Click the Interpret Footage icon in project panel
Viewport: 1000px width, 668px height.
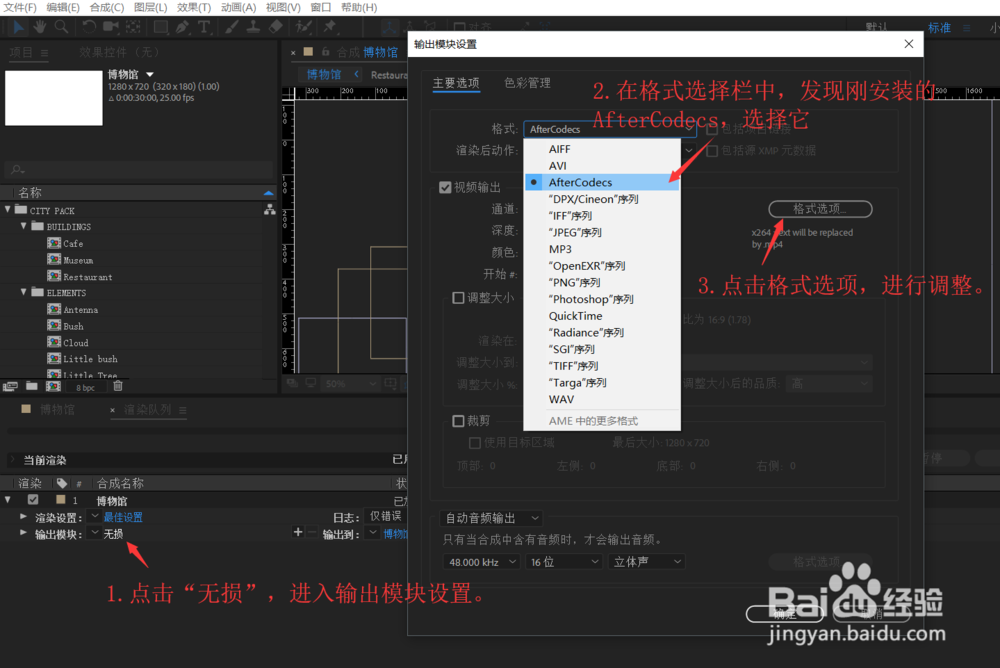coord(10,386)
